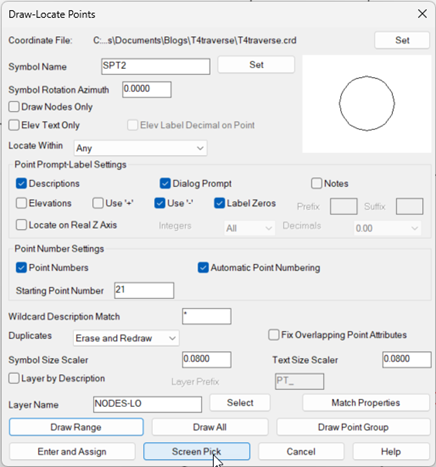The height and width of the screenshot is (467, 436).
Task: Uncheck Dialog Prompt checkbox
Action: click(165, 184)
